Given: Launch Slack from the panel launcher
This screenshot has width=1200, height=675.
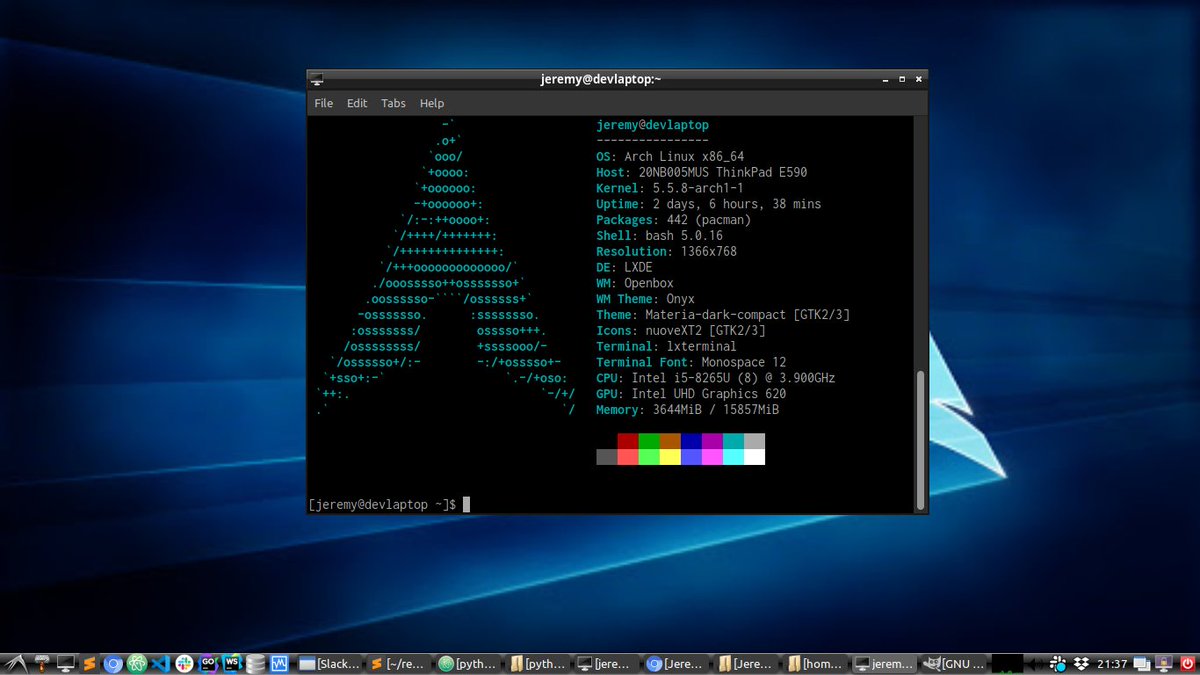Looking at the screenshot, I should click(185, 663).
